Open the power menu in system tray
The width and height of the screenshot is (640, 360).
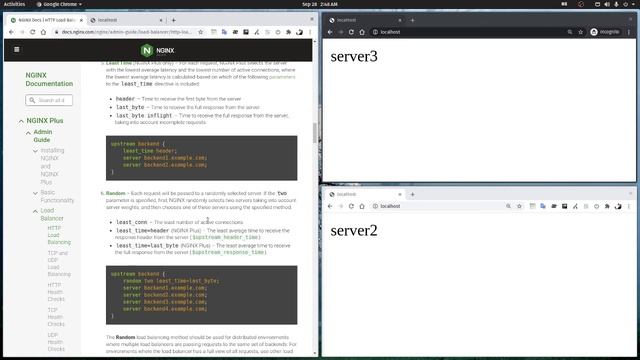tap(626, 4)
